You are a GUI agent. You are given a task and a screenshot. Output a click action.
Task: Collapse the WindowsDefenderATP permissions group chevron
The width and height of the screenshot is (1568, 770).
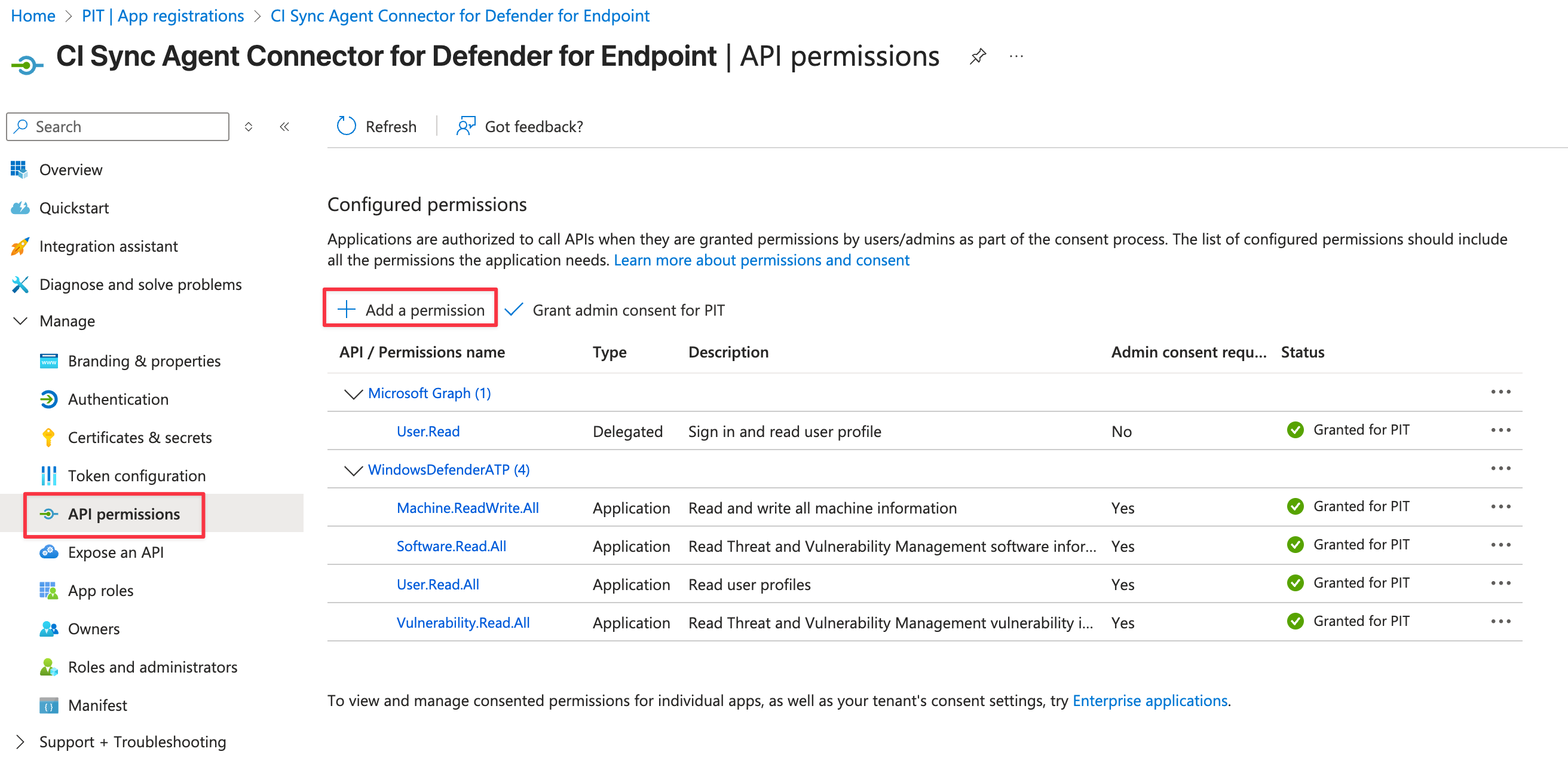353,470
